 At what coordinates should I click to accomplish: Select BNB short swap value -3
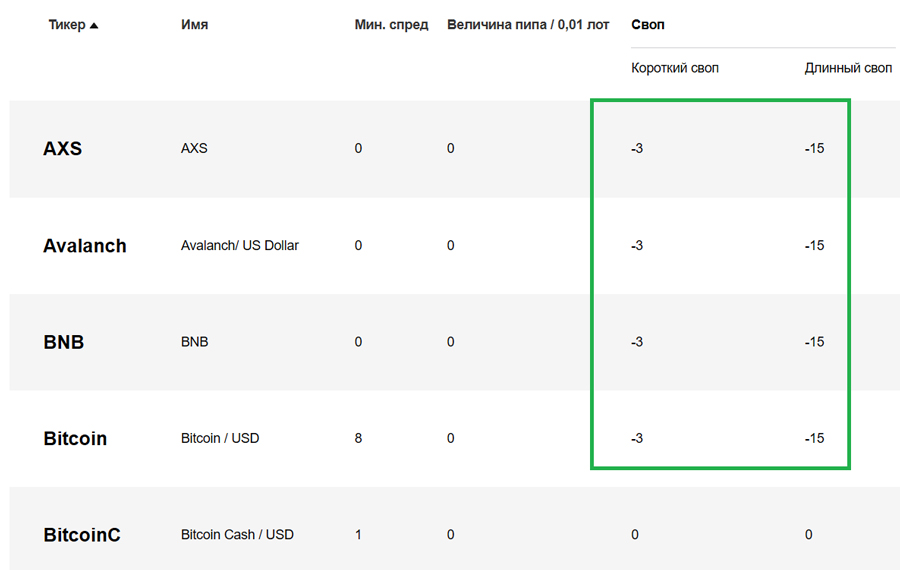637,342
